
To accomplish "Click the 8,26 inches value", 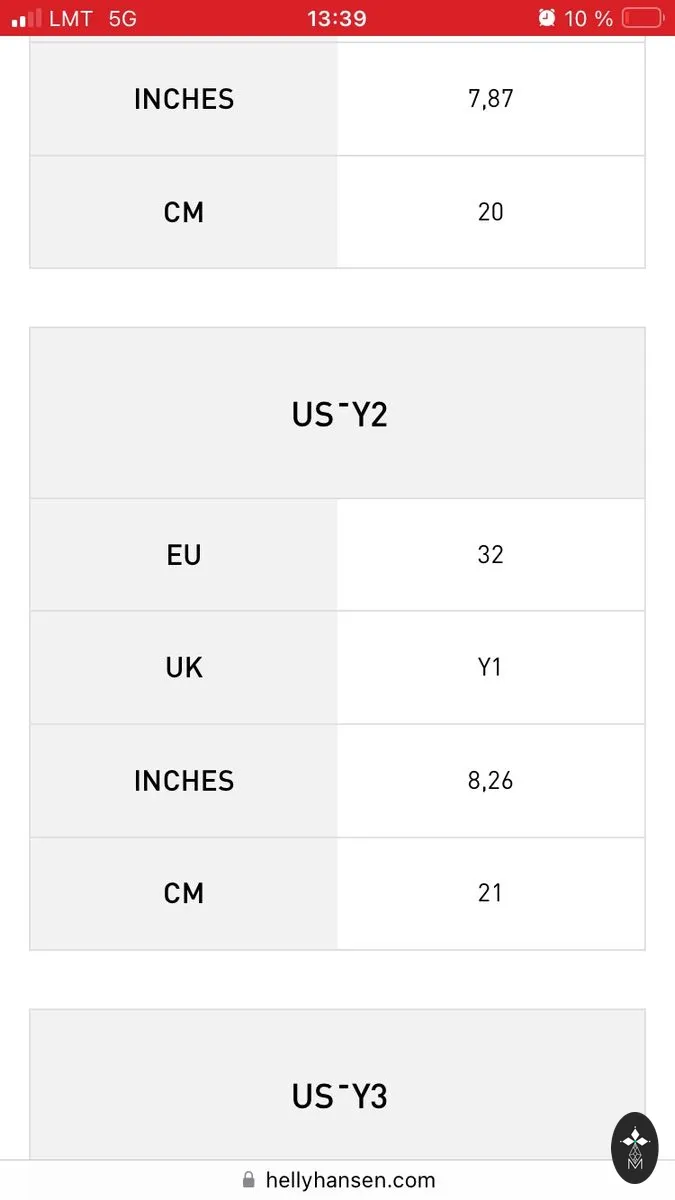I will click(x=491, y=780).
